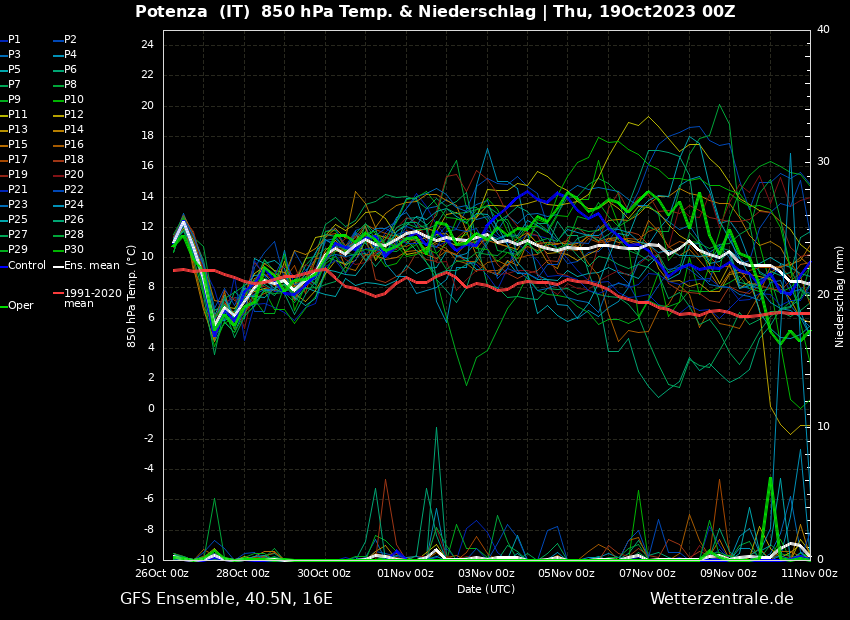Select the 26Oct 00z date tick label
This screenshot has width=850, height=620.
click(162, 574)
